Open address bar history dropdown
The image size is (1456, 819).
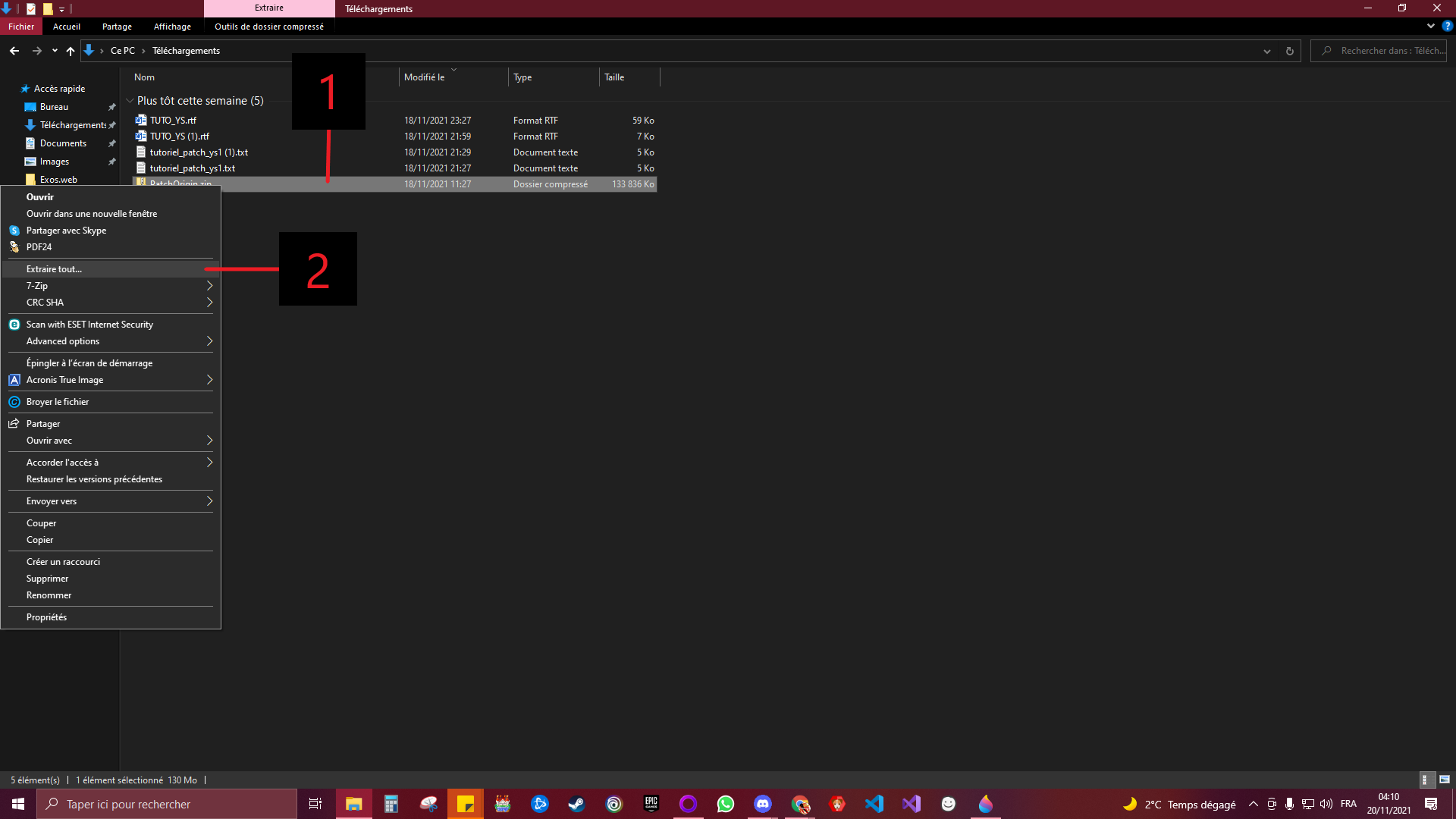point(1266,51)
